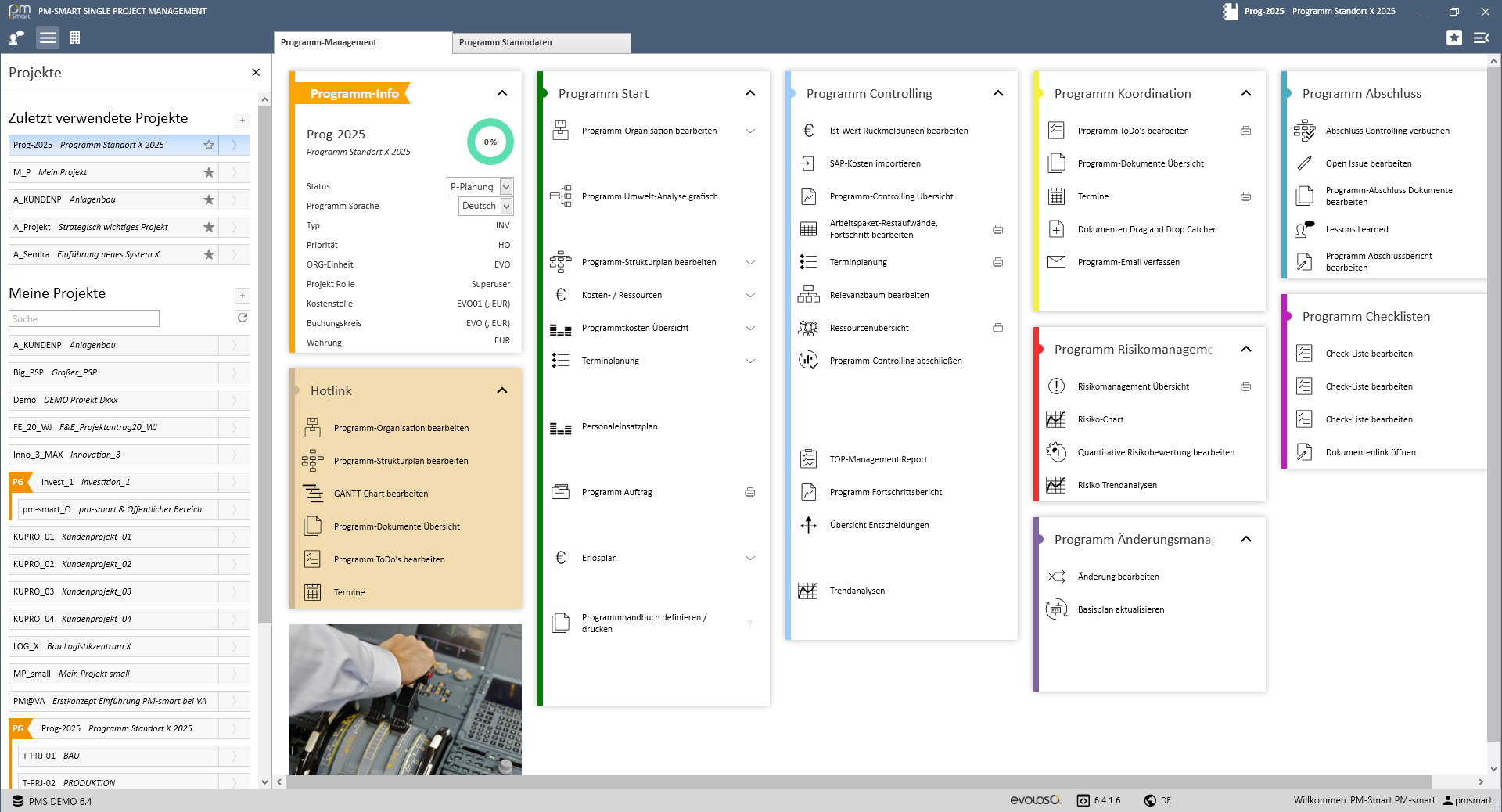The width and height of the screenshot is (1502, 812).
Task: Collapse the Hotlink panel
Action: click(x=502, y=390)
